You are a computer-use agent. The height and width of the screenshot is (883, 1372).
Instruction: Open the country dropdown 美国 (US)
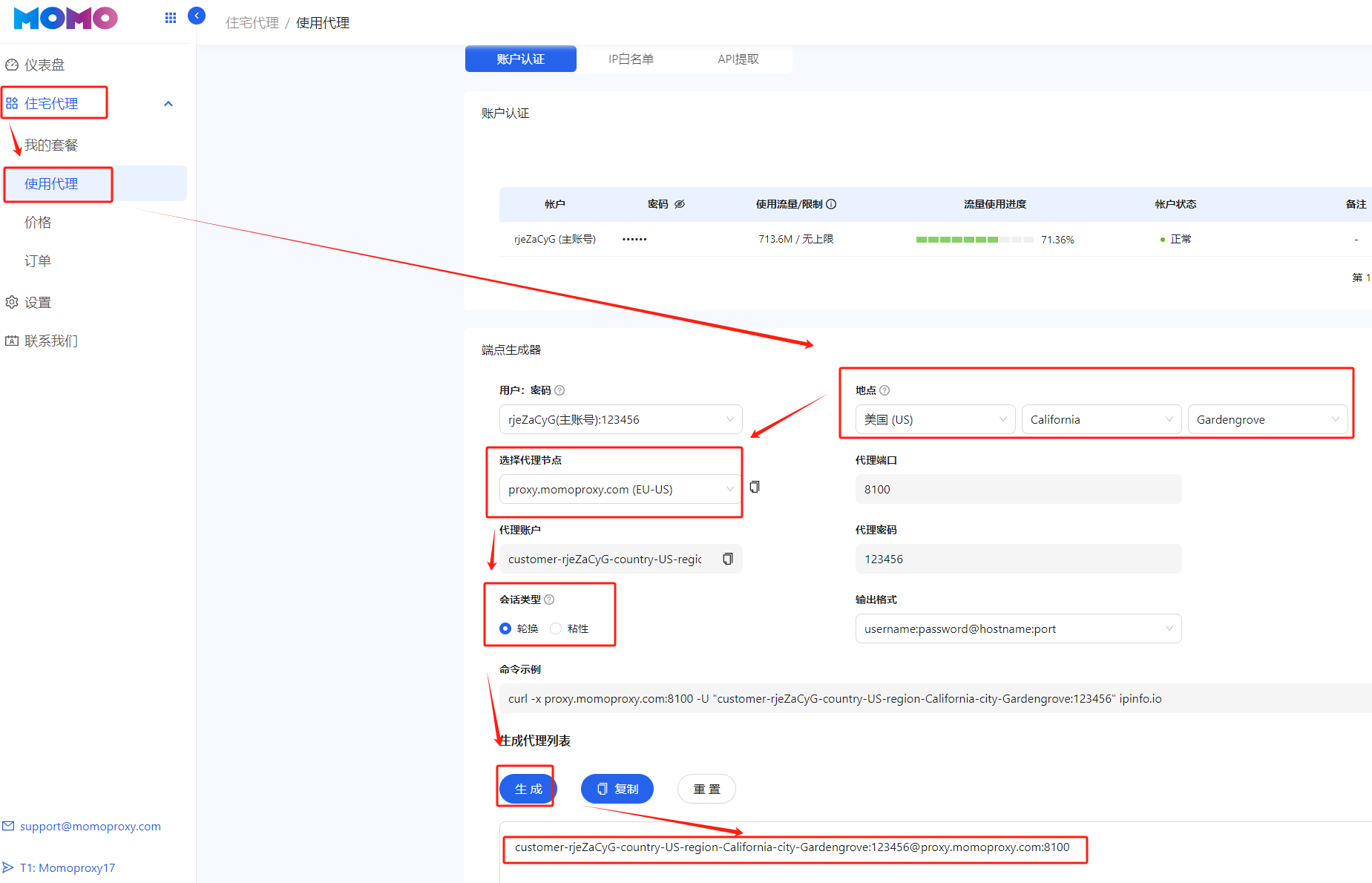[935, 419]
